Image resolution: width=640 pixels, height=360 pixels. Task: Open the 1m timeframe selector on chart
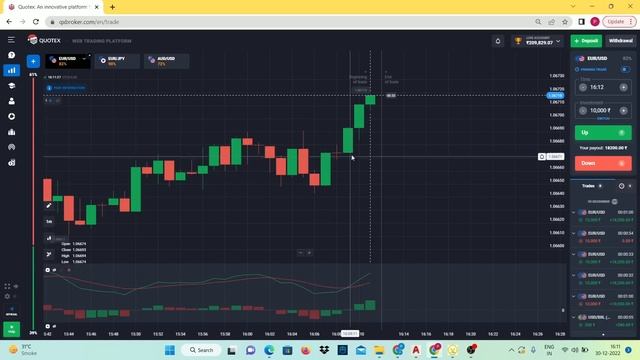point(49,221)
